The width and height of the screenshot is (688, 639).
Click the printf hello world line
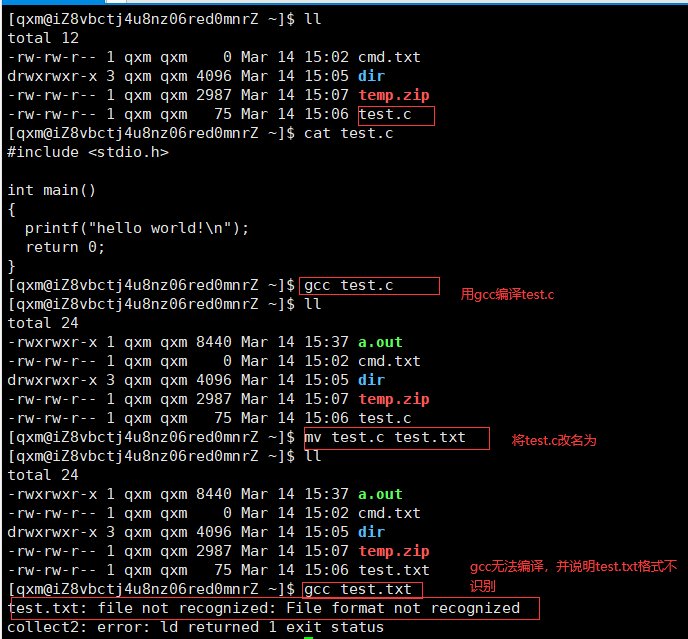[137, 228]
